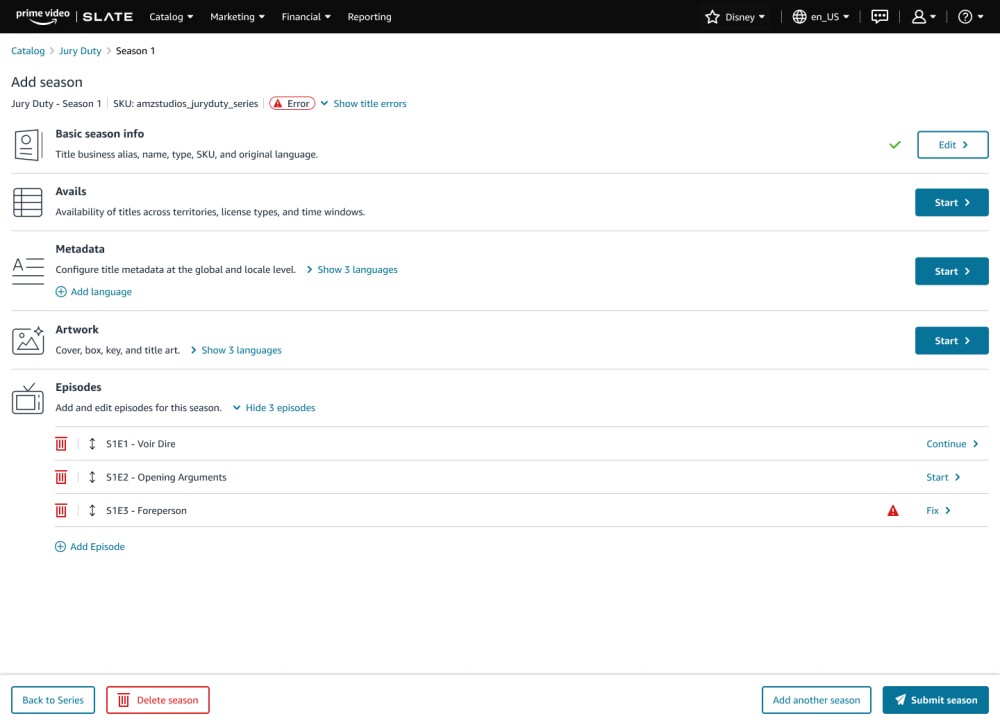Click Start button for Avails section
Screen dimensions: 1000x725
(951, 203)
